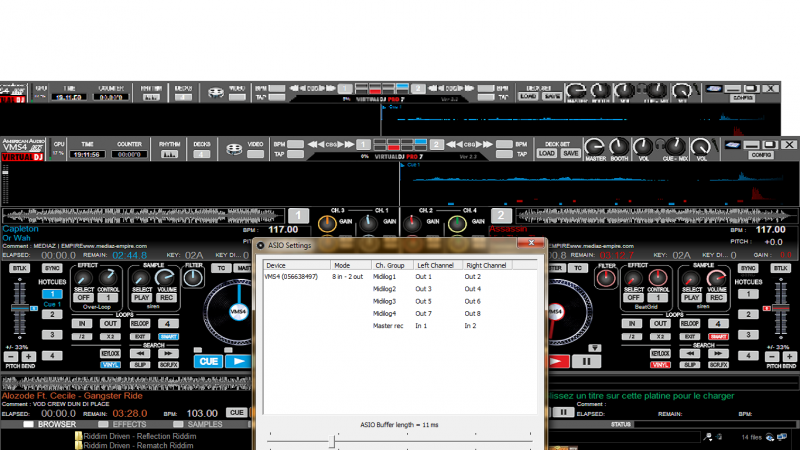
Task: Click the headphones icon near CUE-MIX
Action: (660, 143)
